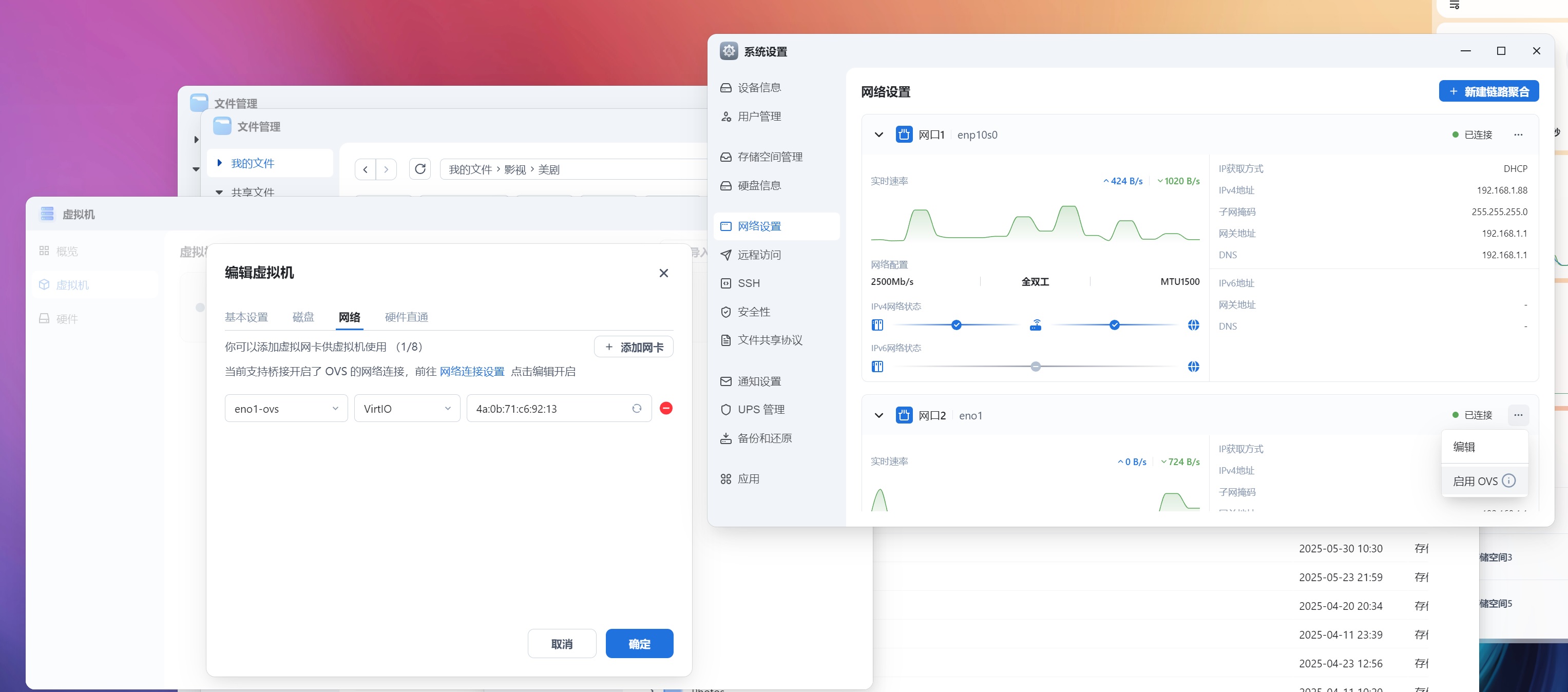Remove eno1-ovs NIC with red minus icon
1568x692 pixels.
point(666,409)
